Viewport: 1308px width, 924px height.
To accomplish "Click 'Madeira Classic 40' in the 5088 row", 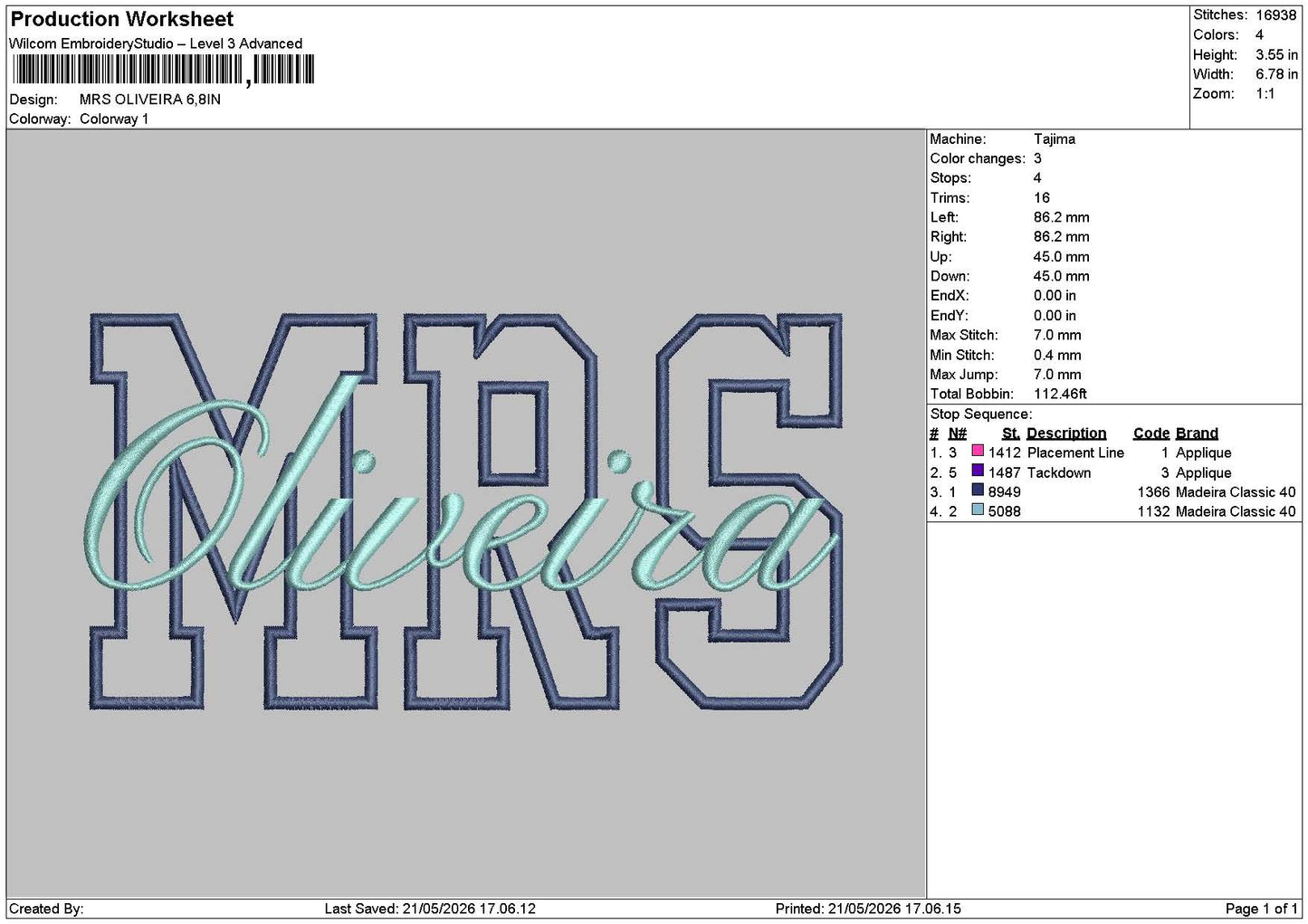I will point(1236,512).
